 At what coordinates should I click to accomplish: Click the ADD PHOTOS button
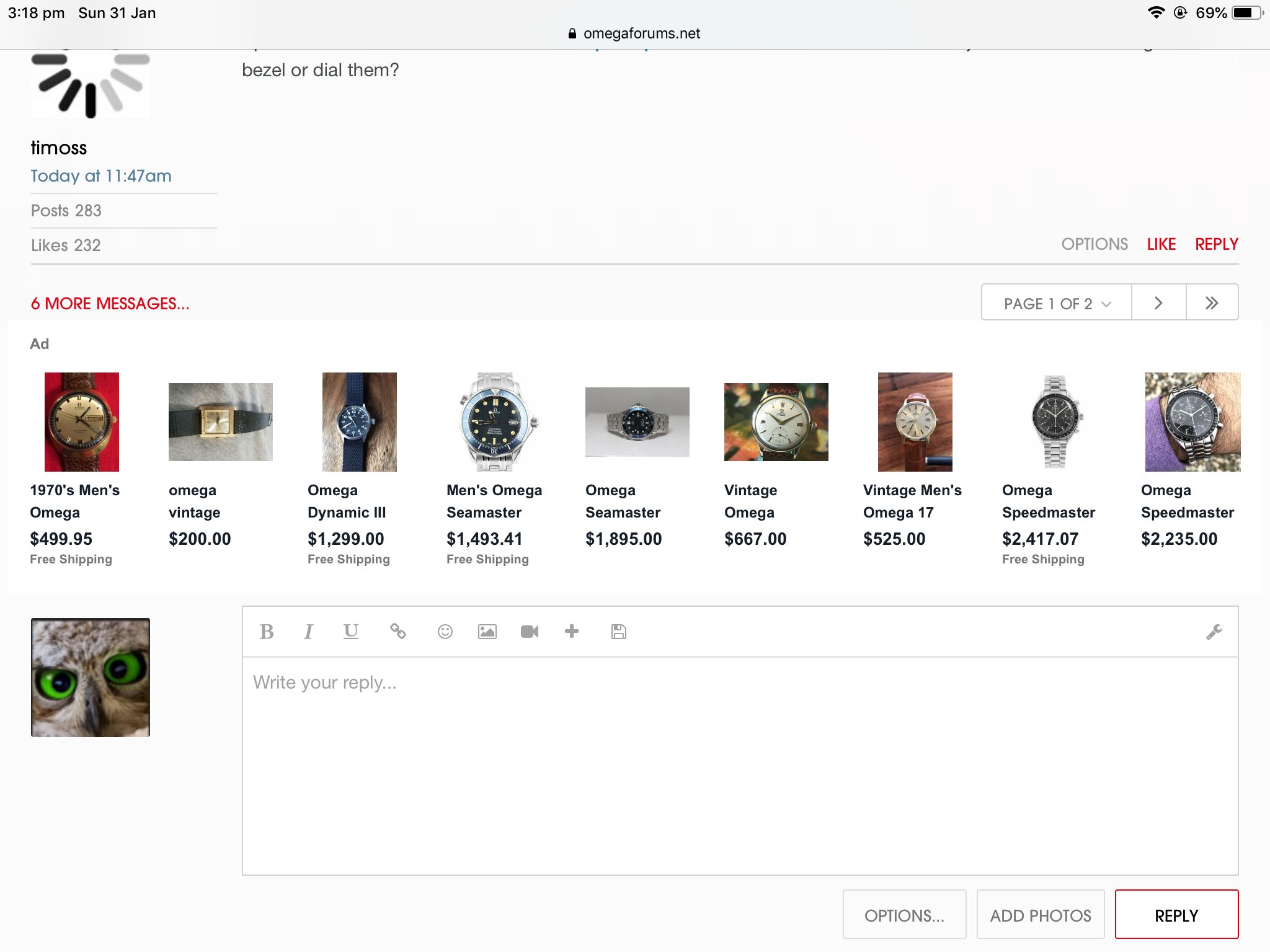pyautogui.click(x=1041, y=915)
